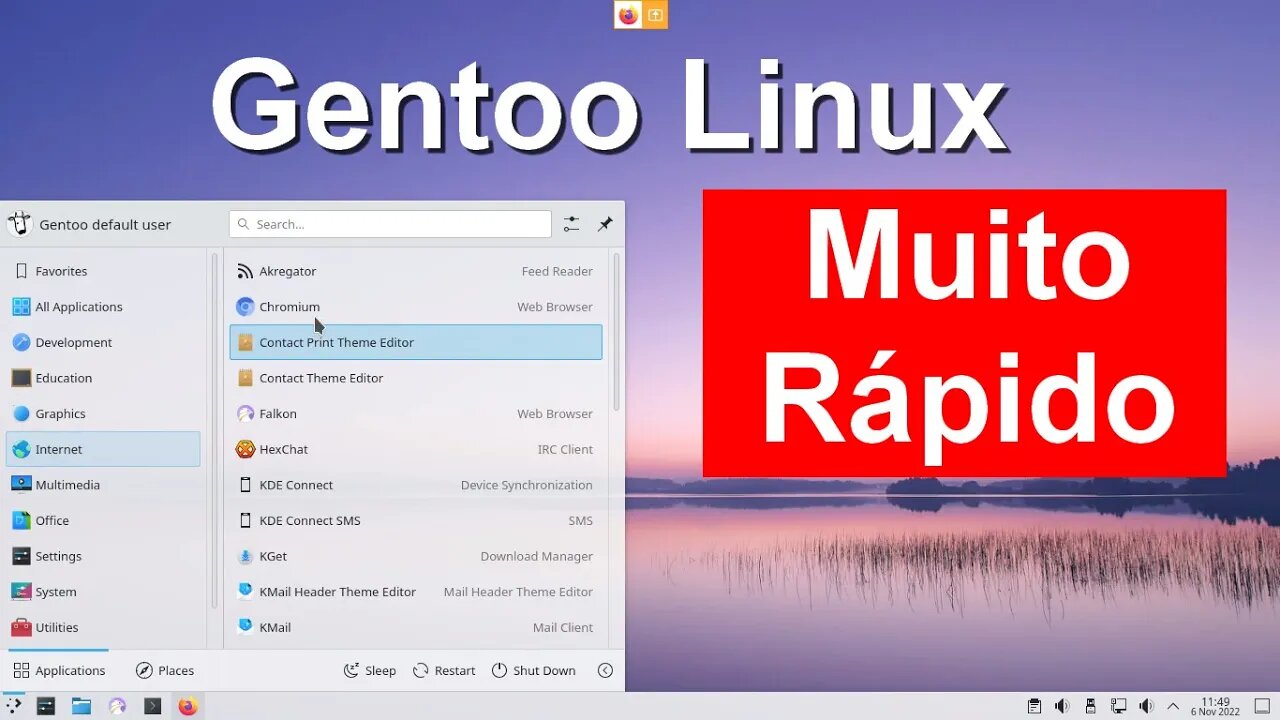Open KDE Connect device synchronization

coord(416,485)
